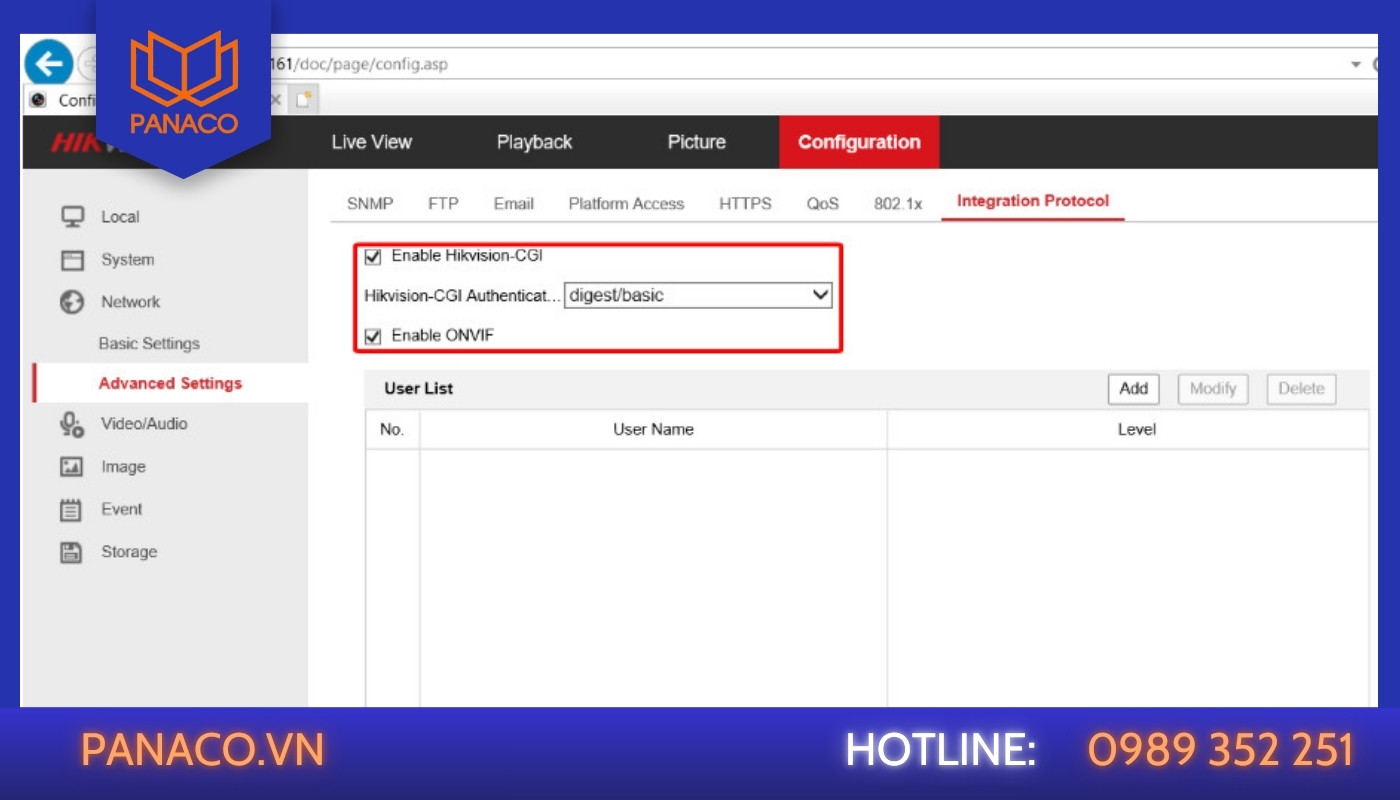Close the current browser tab
Image resolution: width=1400 pixels, height=800 pixels.
276,100
